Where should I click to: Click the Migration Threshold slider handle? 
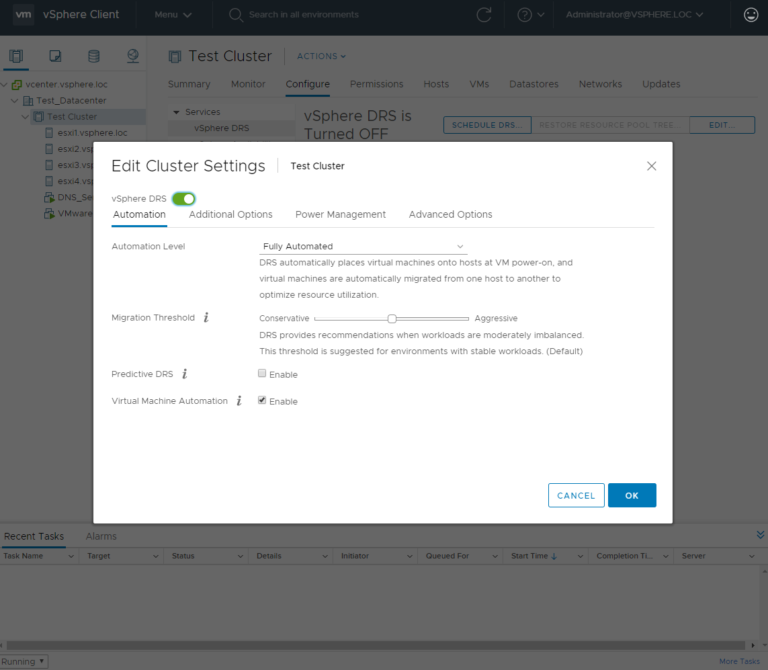(x=392, y=319)
